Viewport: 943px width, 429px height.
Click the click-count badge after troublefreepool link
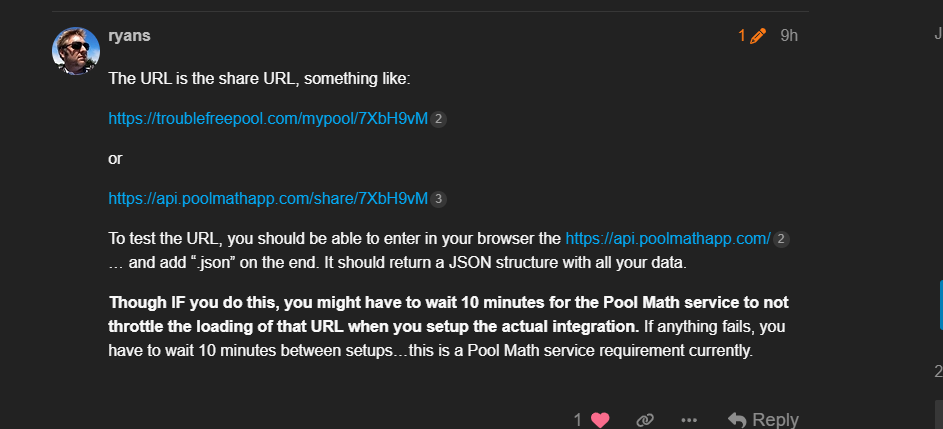(x=438, y=120)
